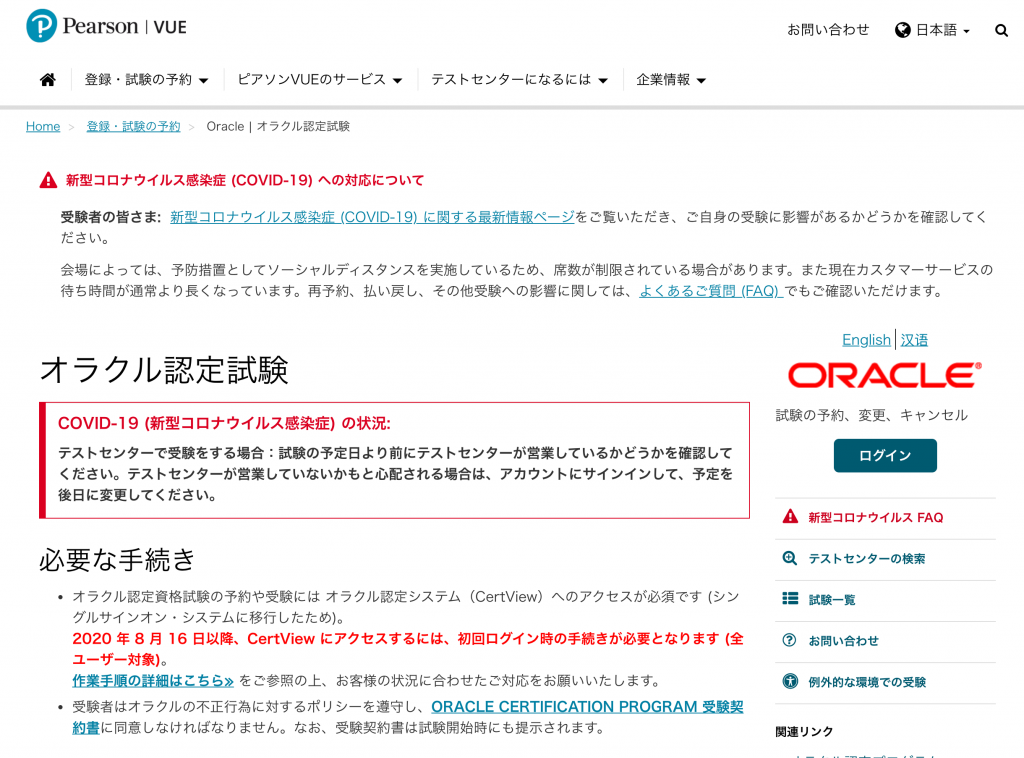Open ORACLE CERTIFICATION PROGRAM 受験契約書 link
Viewport: 1024px width, 758px height.
pos(587,706)
